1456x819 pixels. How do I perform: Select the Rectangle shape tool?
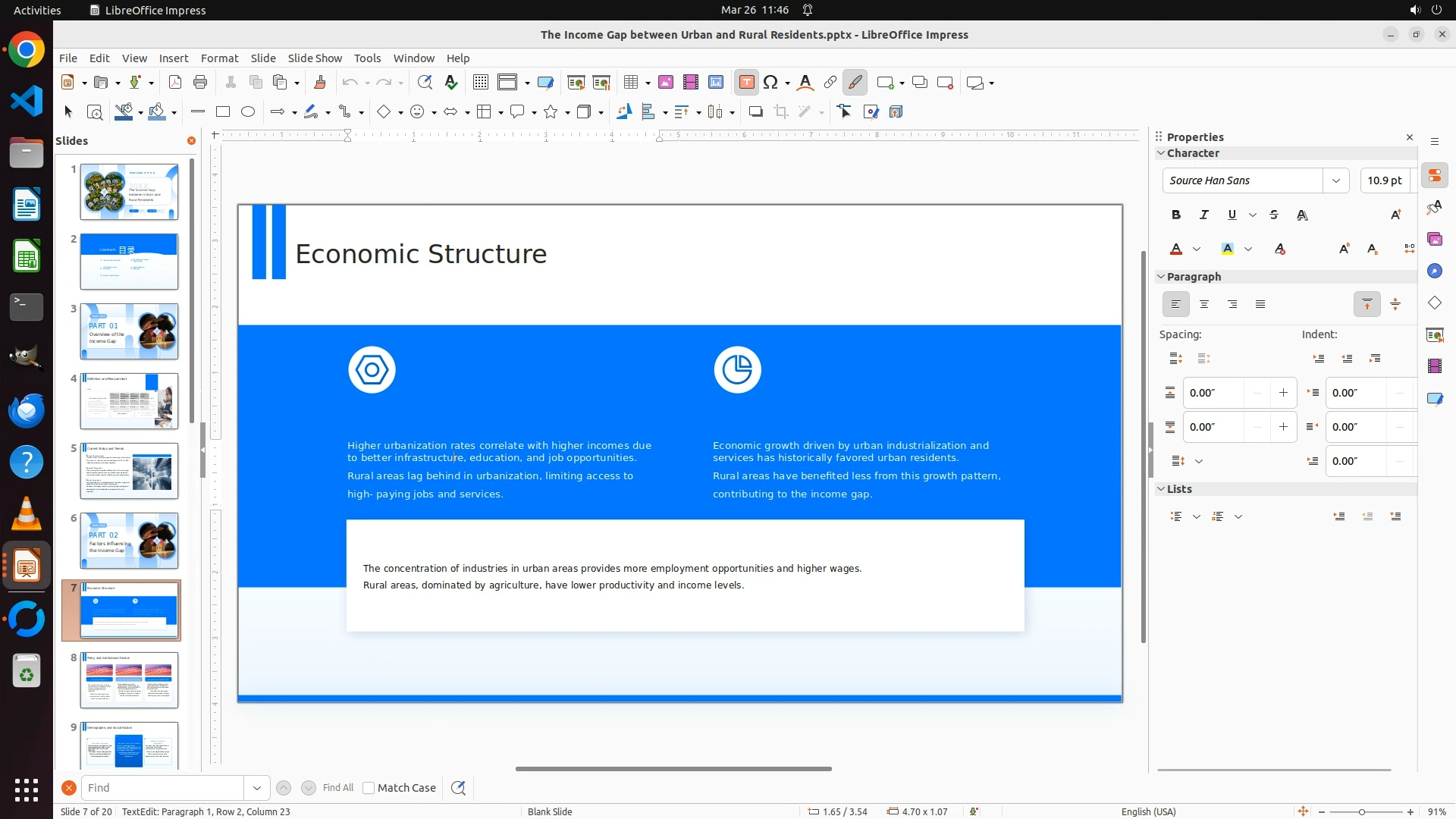(223, 112)
